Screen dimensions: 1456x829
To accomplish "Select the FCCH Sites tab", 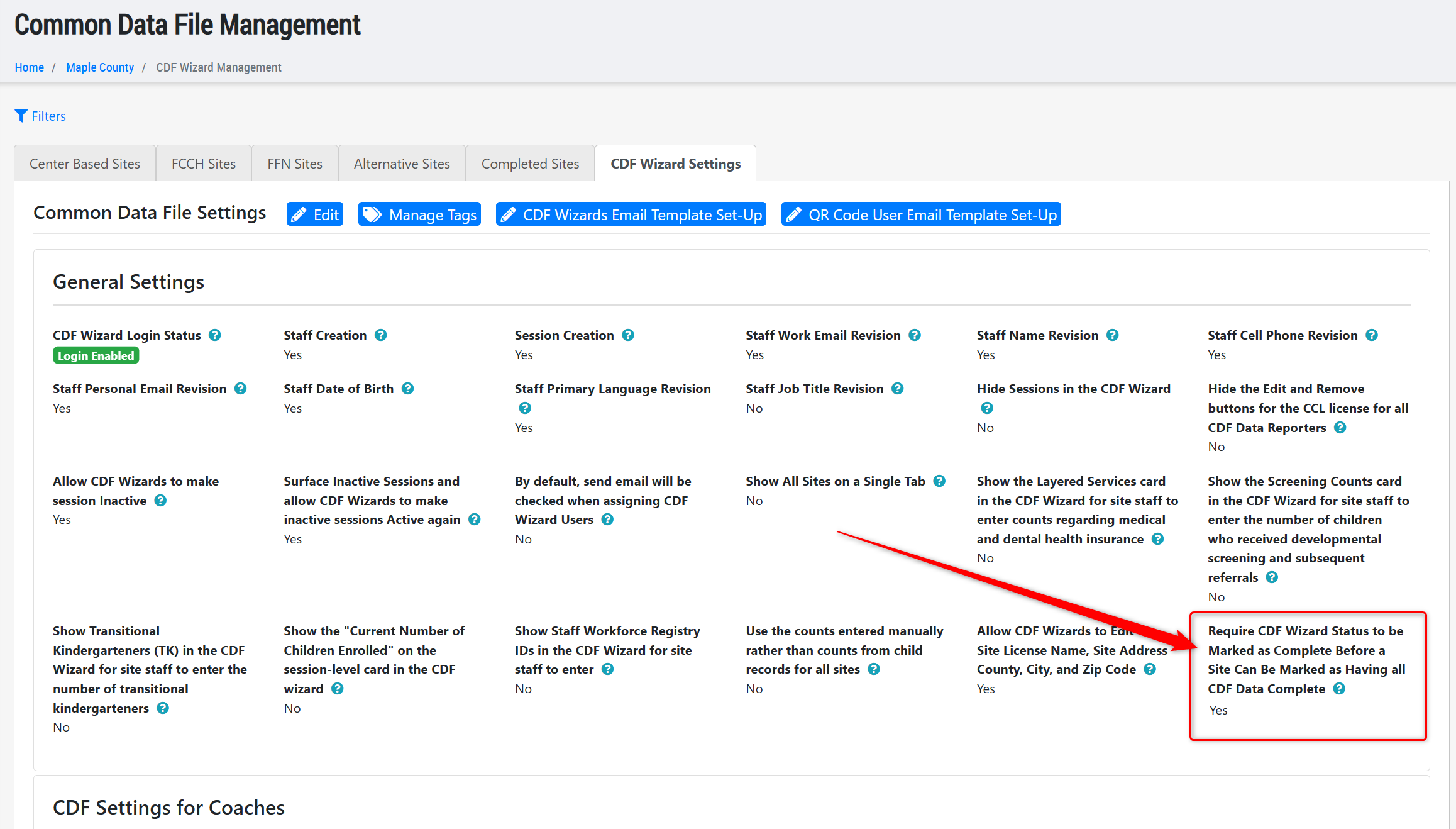I will (203, 164).
